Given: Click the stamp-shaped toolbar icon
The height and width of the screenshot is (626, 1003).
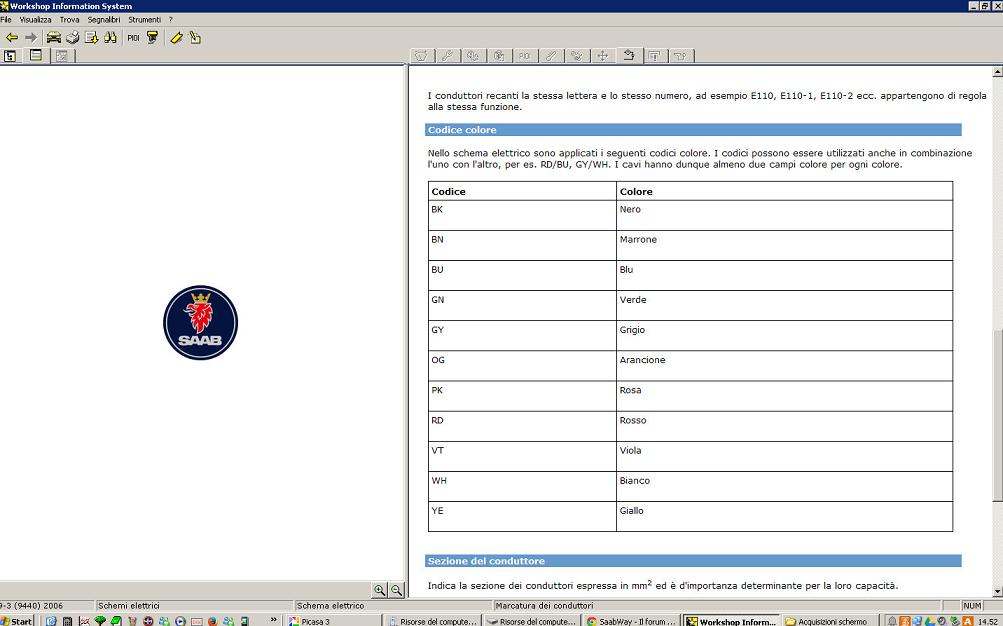Looking at the screenshot, I should [152, 38].
